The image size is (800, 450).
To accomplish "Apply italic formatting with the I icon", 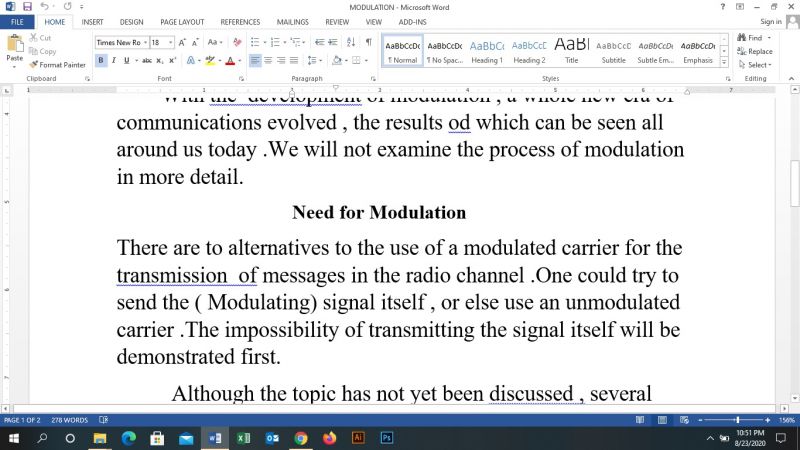I will point(113,60).
